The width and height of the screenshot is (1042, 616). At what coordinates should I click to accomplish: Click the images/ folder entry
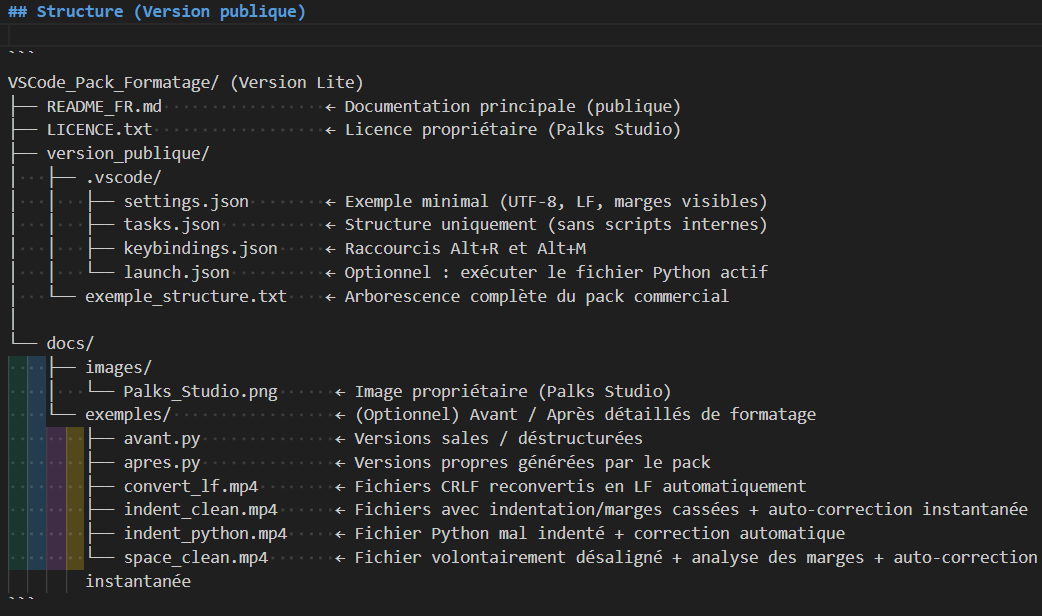pos(118,367)
